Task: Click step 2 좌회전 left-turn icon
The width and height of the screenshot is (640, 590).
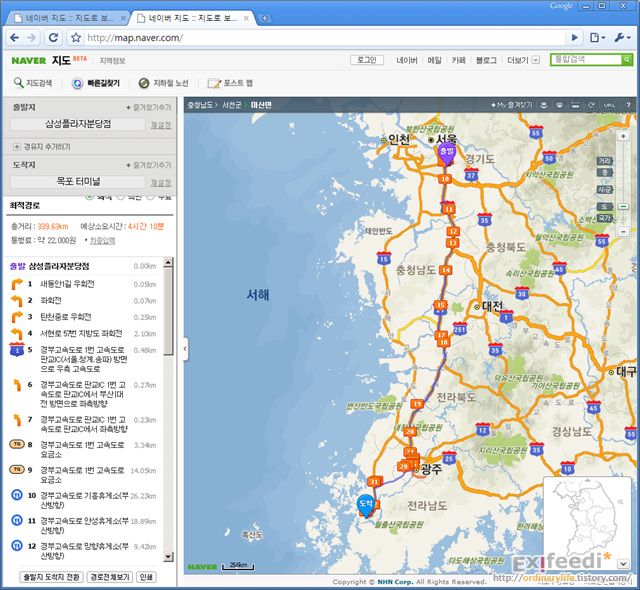Action: pyautogui.click(x=17, y=301)
